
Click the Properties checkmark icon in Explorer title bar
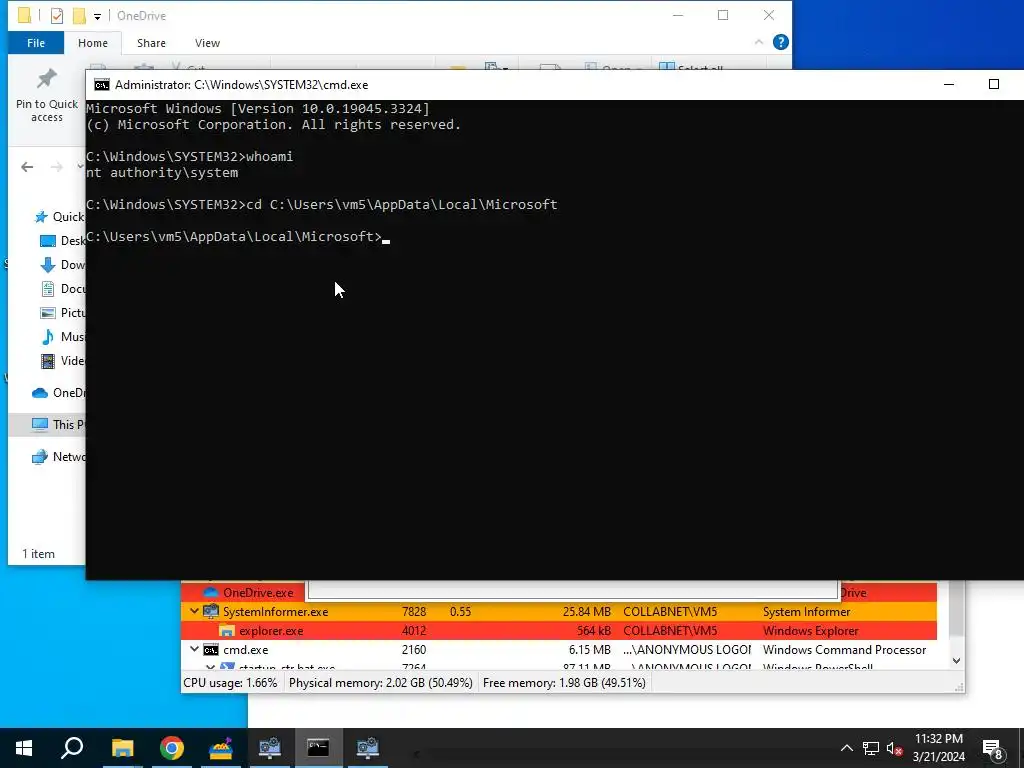coord(57,16)
